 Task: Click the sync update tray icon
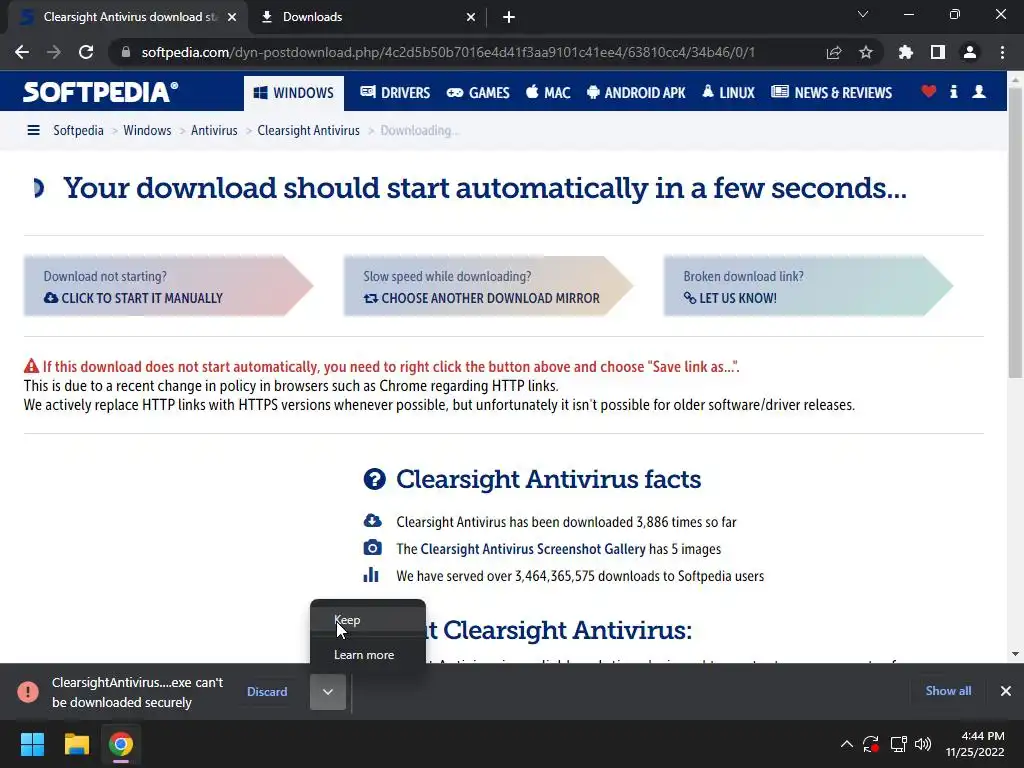point(871,744)
